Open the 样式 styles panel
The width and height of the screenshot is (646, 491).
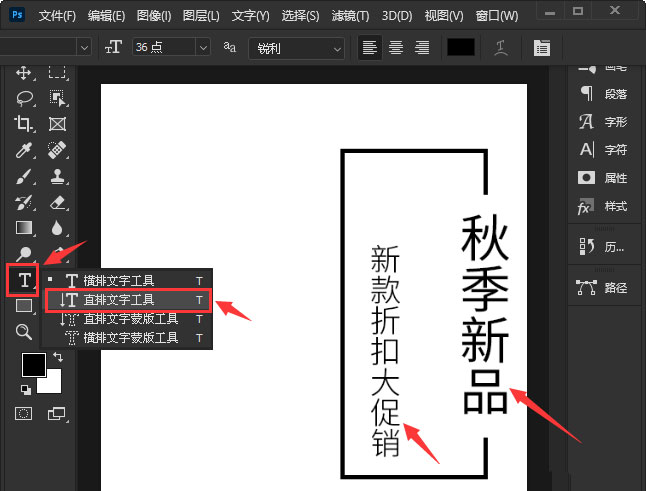pyautogui.click(x=604, y=206)
